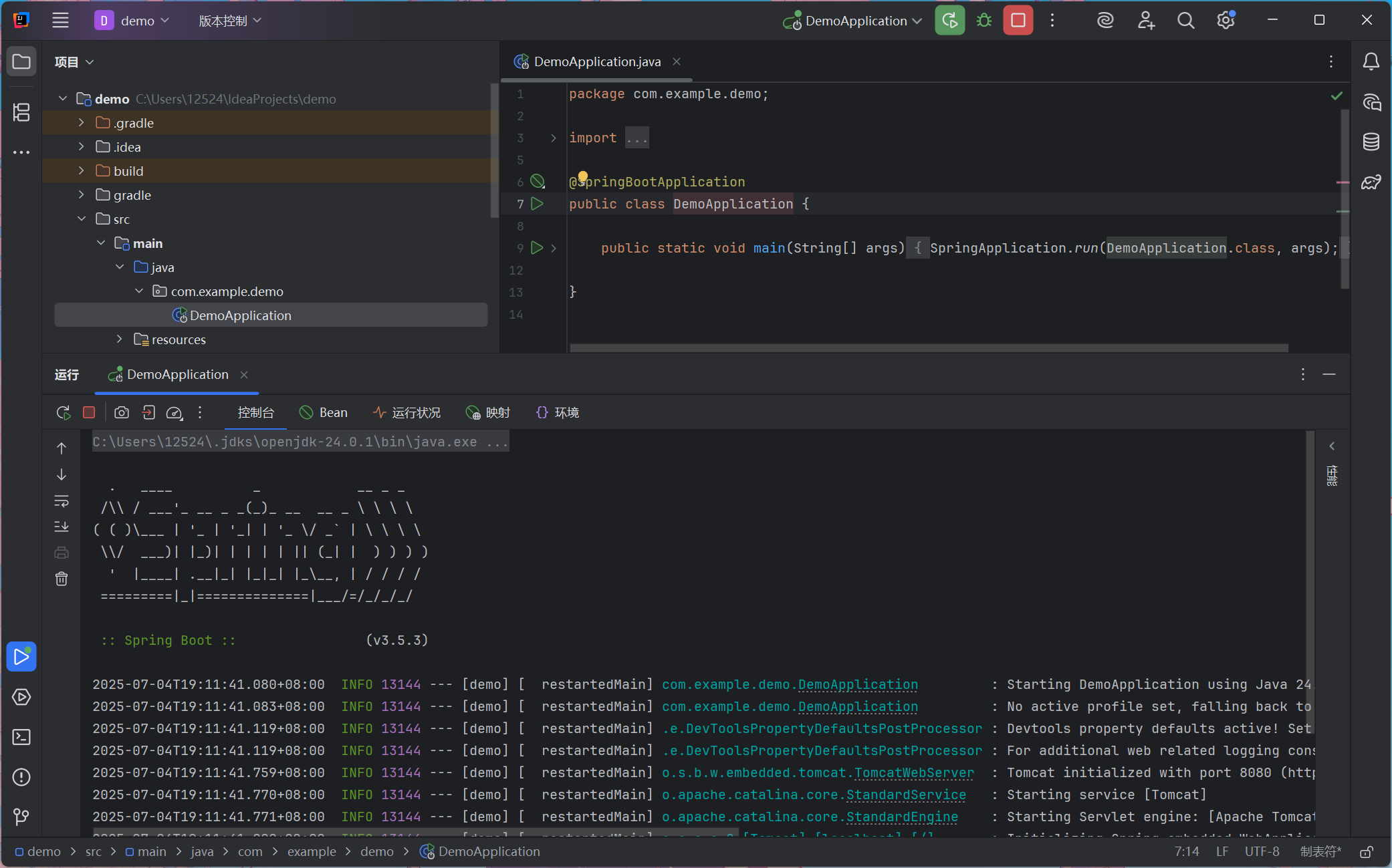Open the Git tool window icon
The image size is (1392, 868).
coord(21,817)
